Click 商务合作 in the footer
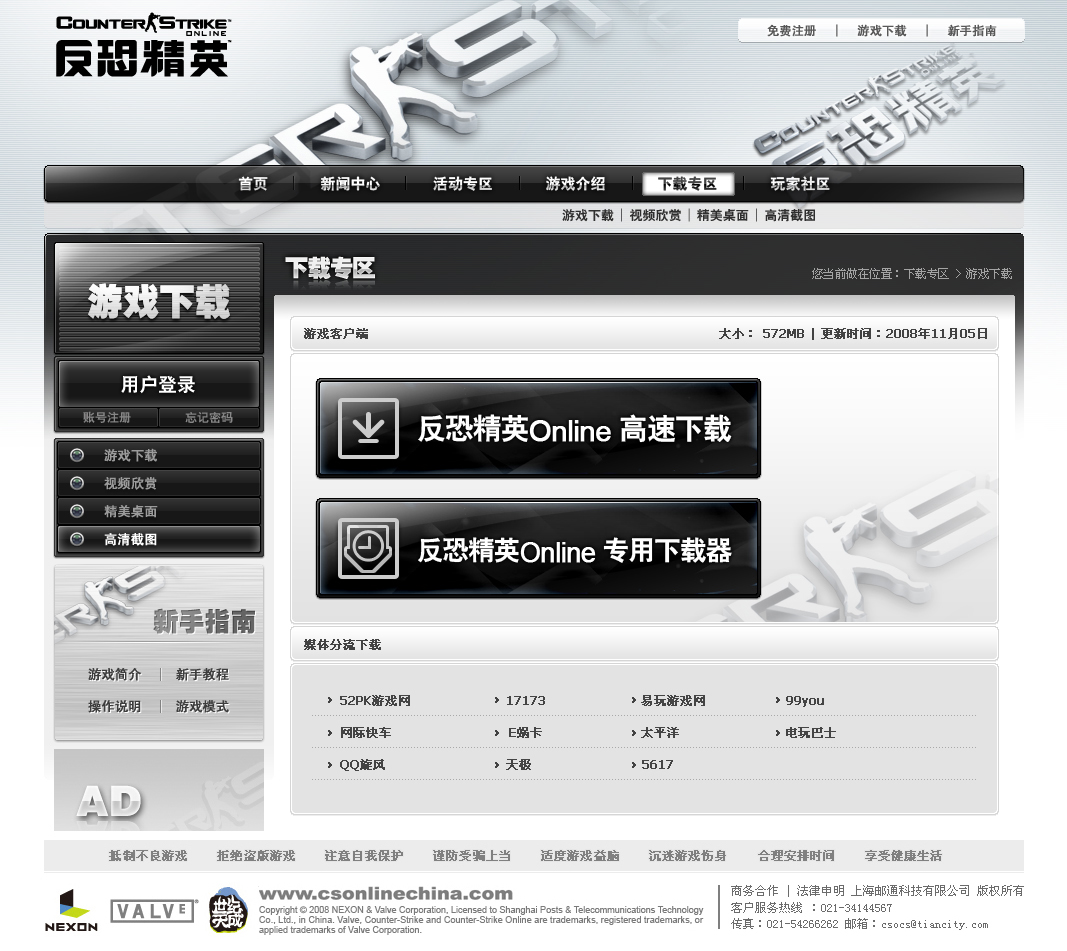 point(754,890)
